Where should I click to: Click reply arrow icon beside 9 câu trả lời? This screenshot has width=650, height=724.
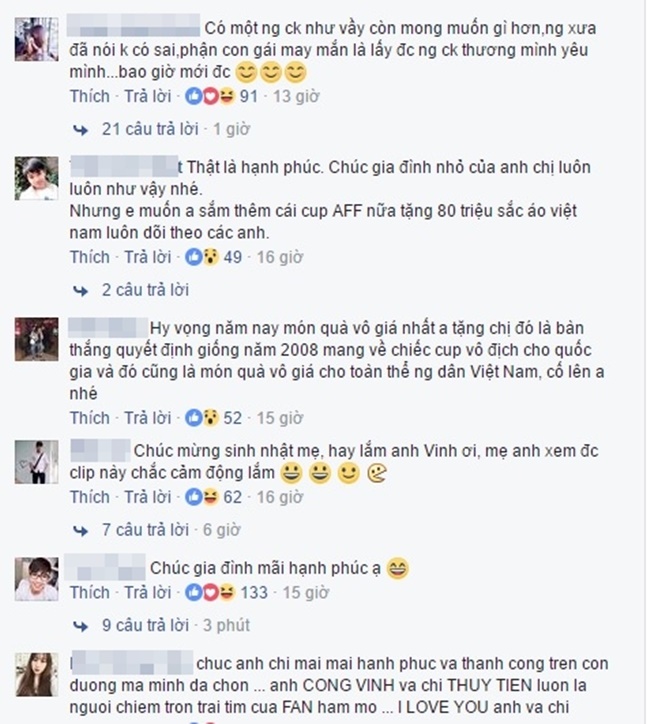[x=81, y=627]
